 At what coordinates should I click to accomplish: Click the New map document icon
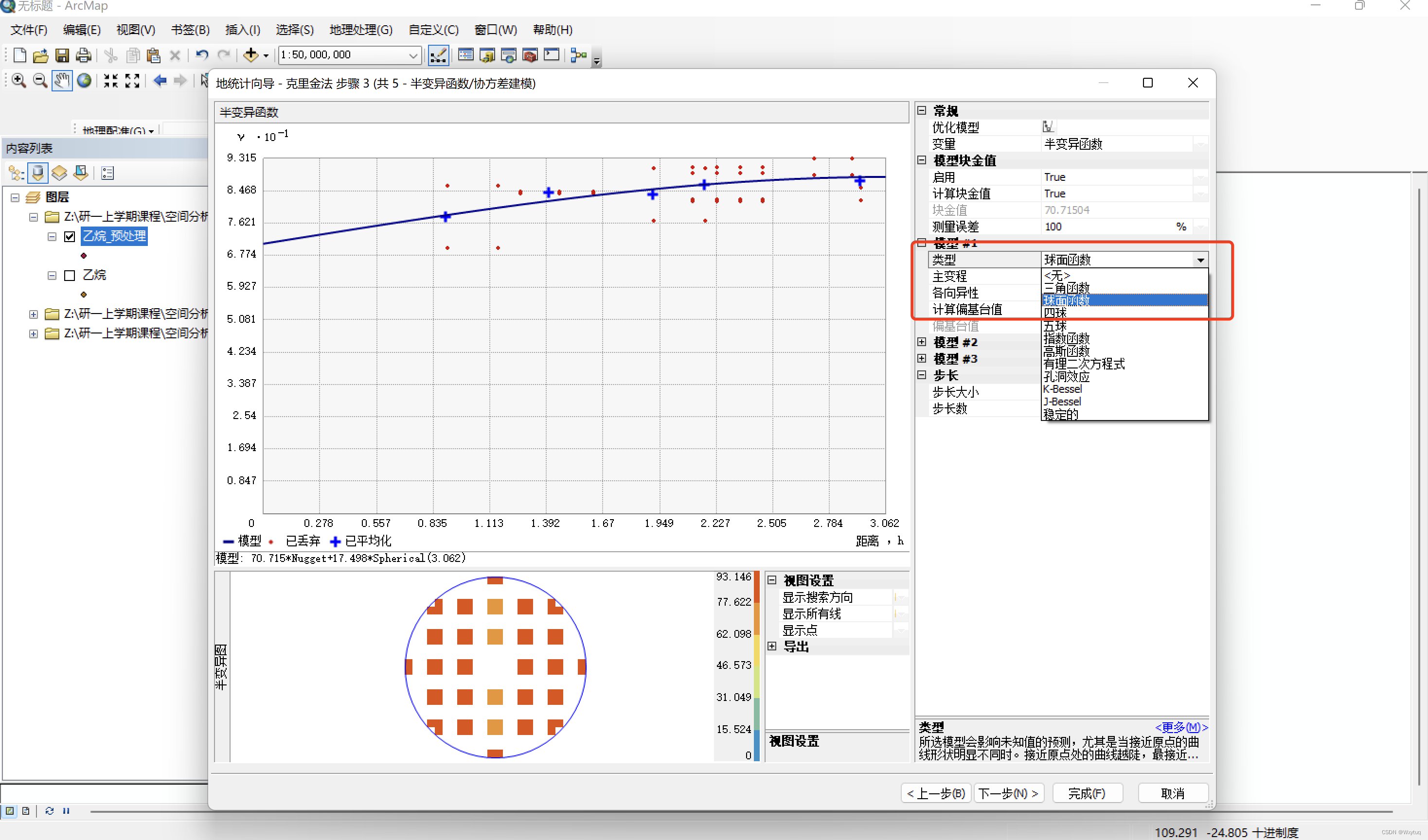pyautogui.click(x=19, y=55)
